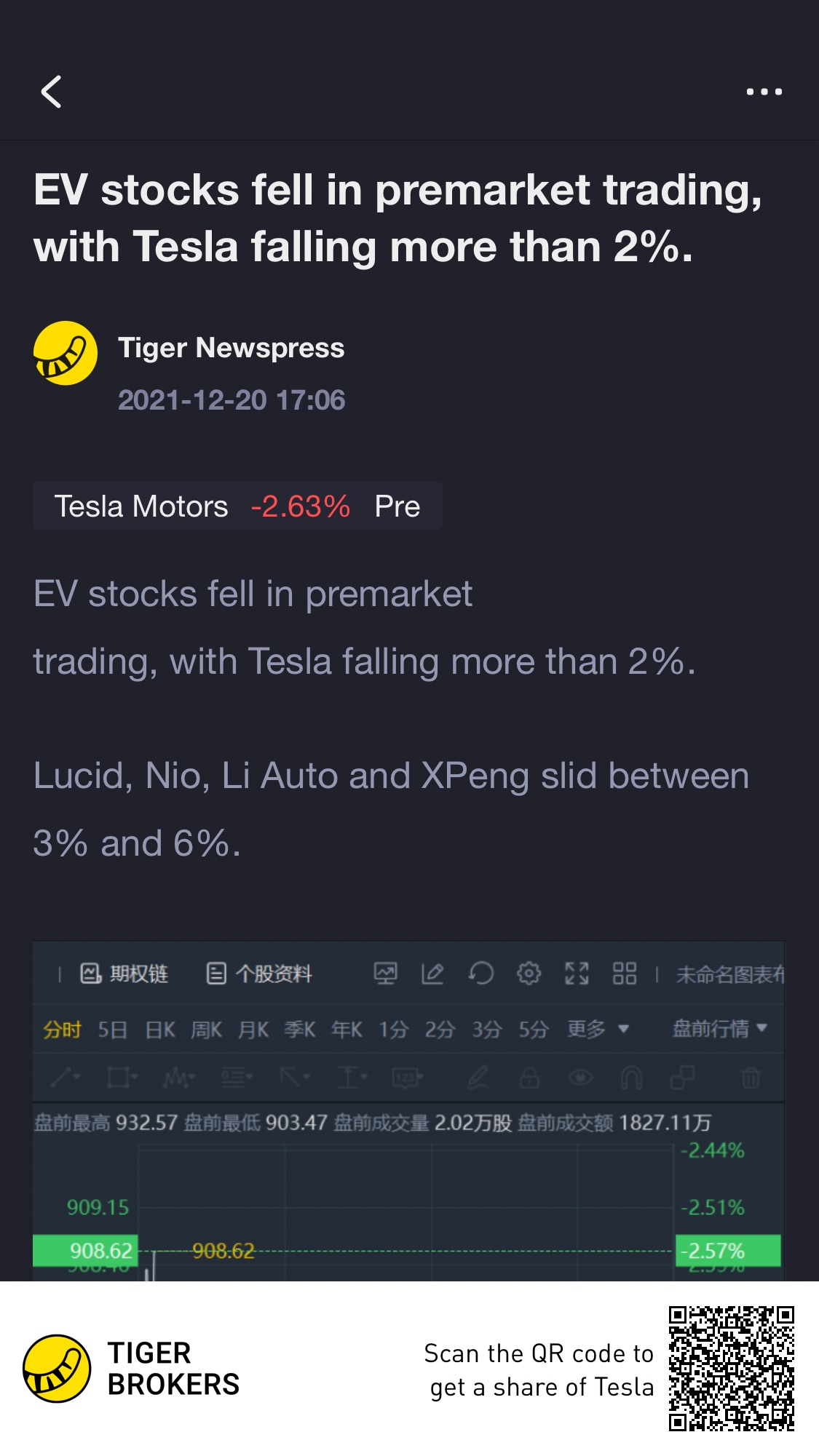This screenshot has width=819, height=1456.
Task: Tap the Tiger Newspress avatar logo
Action: tap(66, 353)
